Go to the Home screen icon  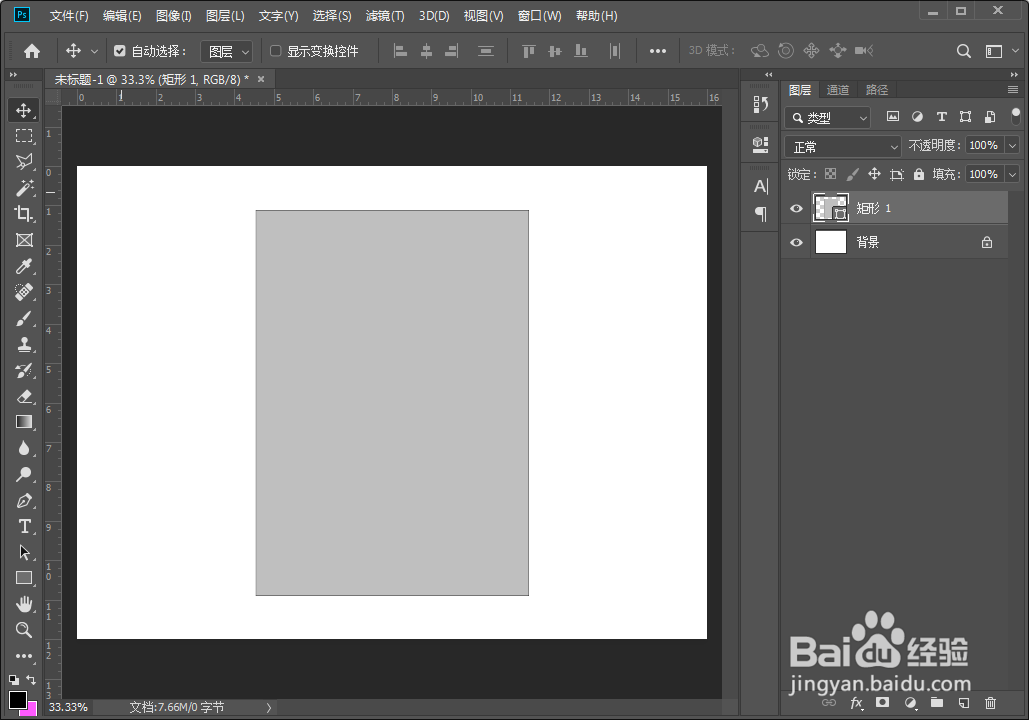coord(32,51)
